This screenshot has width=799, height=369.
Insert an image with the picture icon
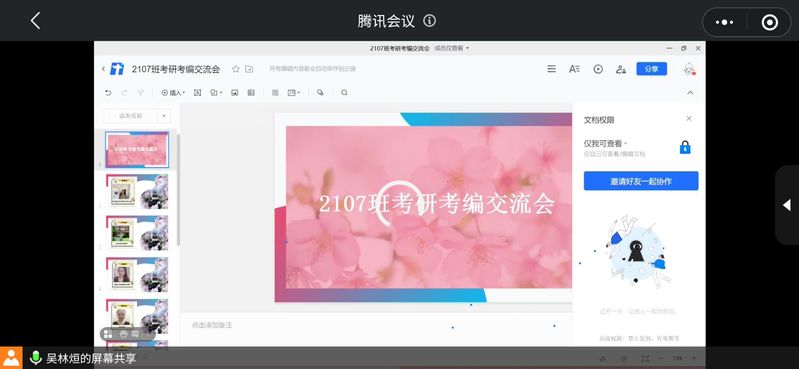tap(234, 93)
